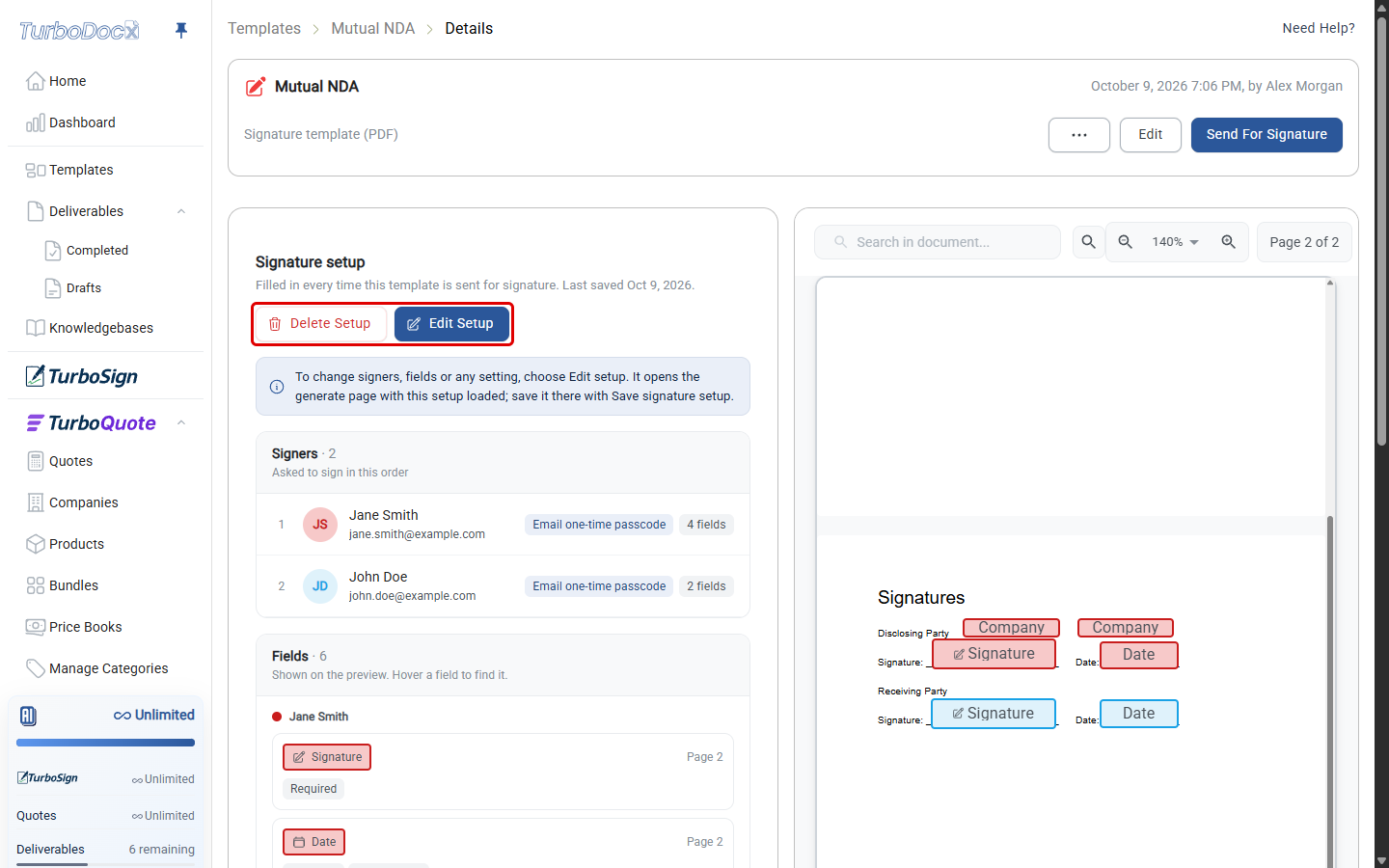The width and height of the screenshot is (1389, 868).
Task: Click the Edit button in the header
Action: tap(1150, 135)
